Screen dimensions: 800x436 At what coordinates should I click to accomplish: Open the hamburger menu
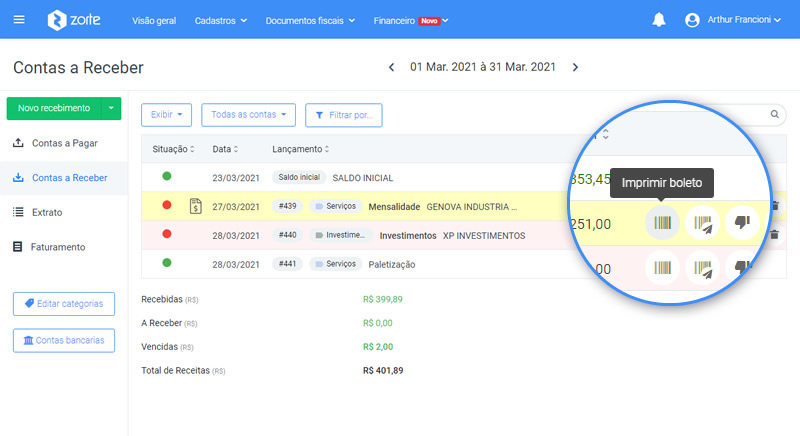20,20
